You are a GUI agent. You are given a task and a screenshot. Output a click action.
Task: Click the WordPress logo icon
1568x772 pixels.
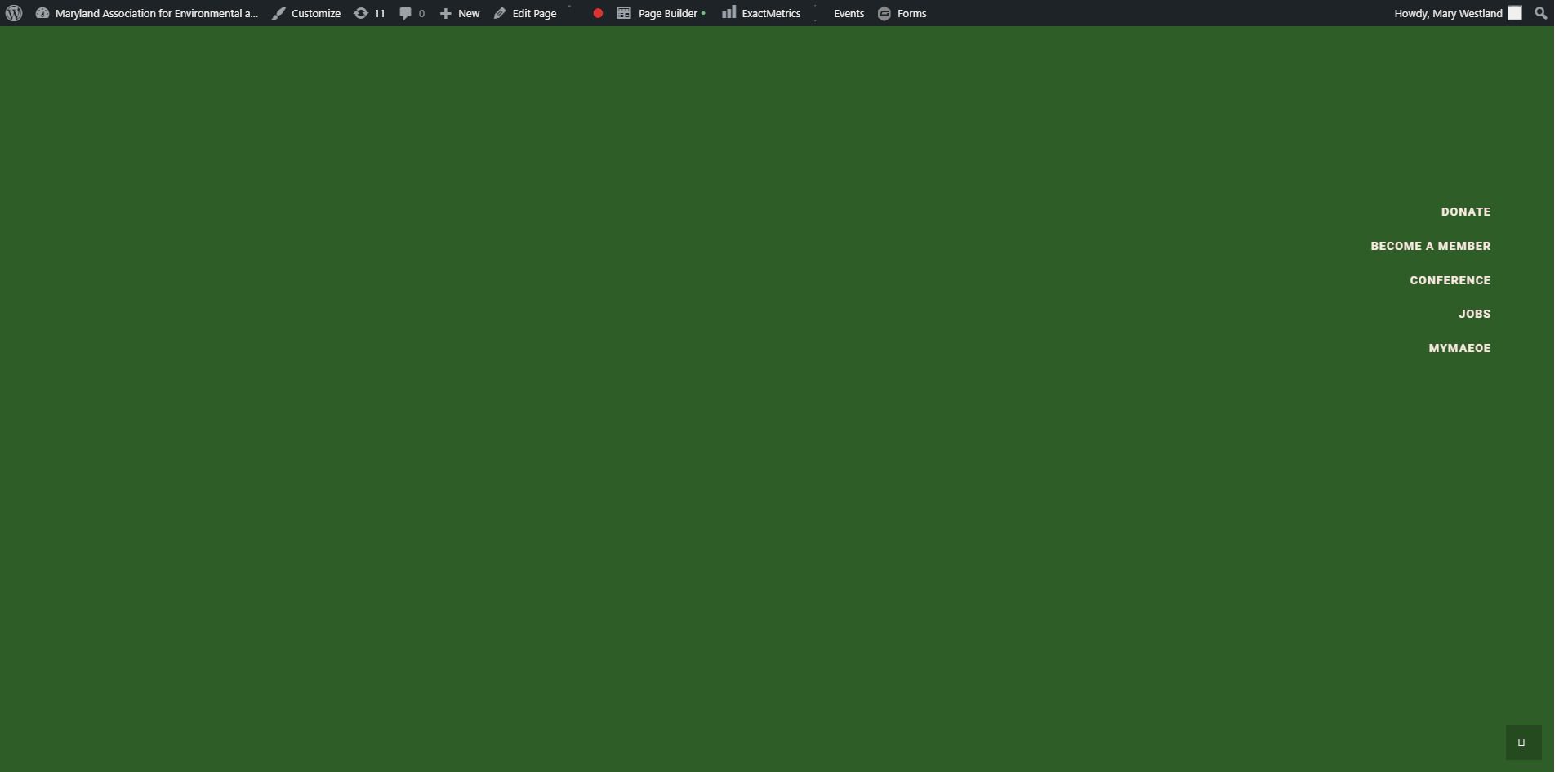14,13
